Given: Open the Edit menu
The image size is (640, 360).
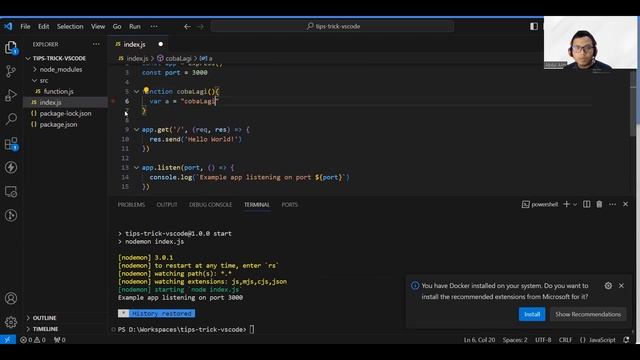Looking at the screenshot, I should point(44,27).
